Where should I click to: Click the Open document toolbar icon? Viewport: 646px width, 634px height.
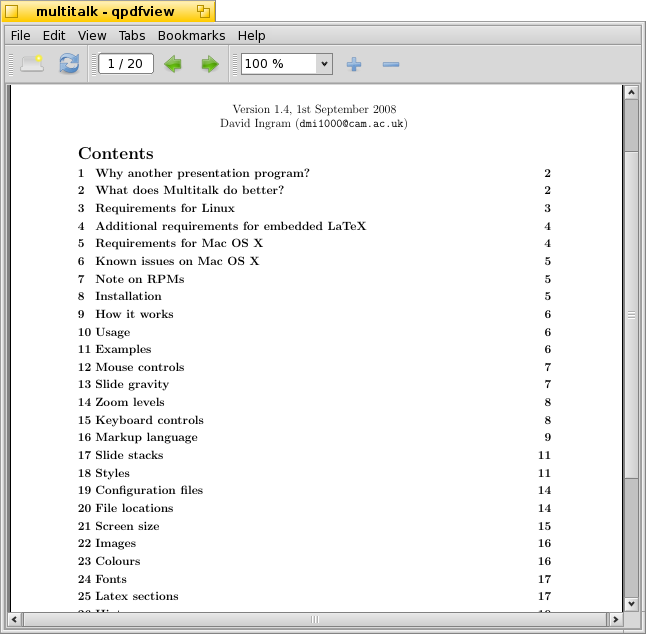(32, 64)
